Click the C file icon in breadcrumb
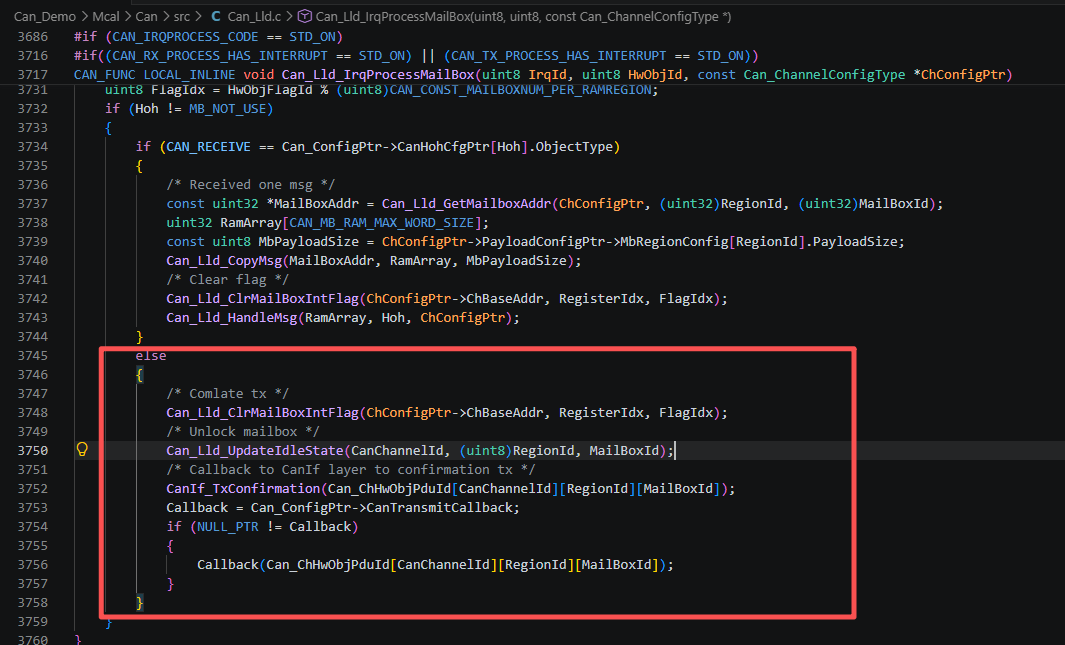The image size is (1065, 645). point(215,16)
